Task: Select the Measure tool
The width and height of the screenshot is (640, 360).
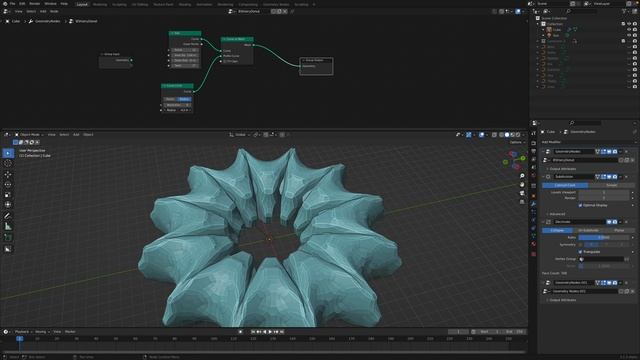Action: point(8,227)
